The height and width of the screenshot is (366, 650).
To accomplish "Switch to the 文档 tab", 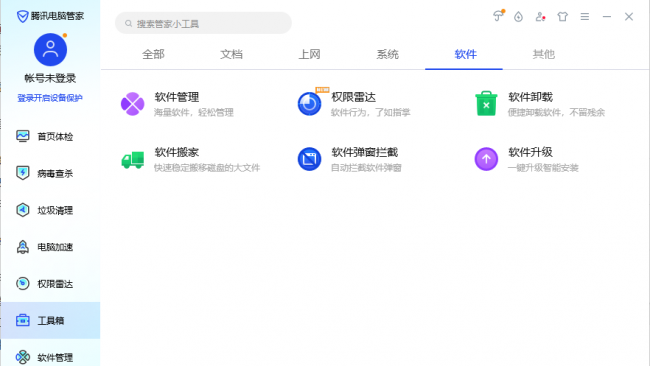I will (231, 54).
